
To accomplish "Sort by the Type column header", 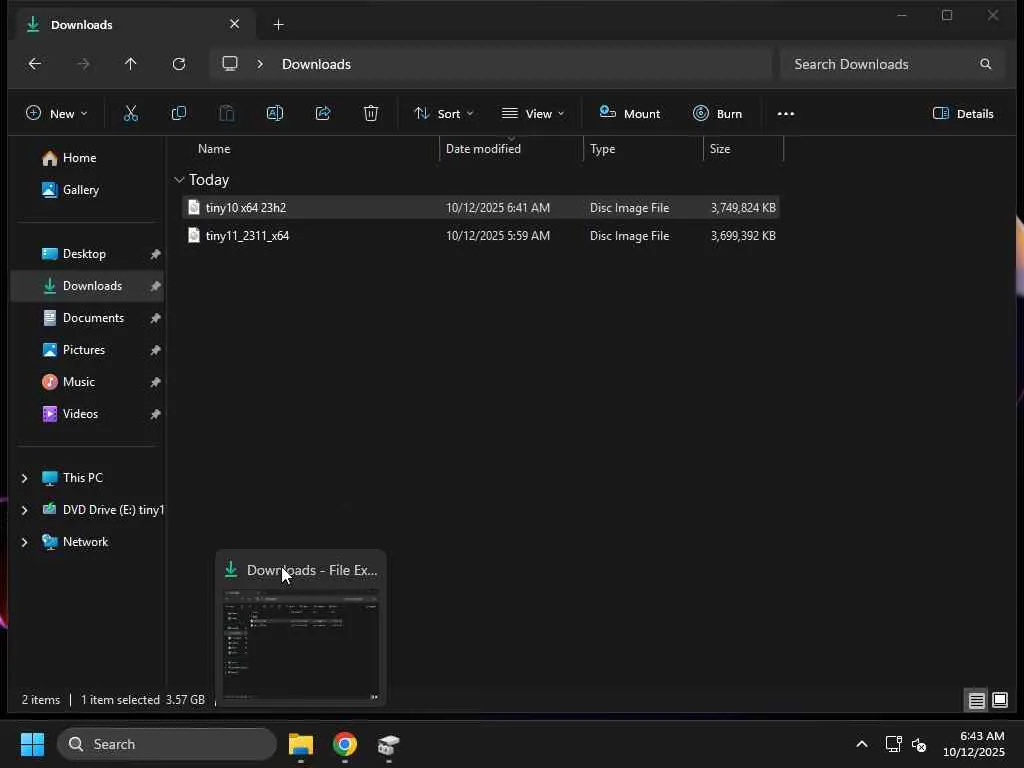I will [x=602, y=149].
